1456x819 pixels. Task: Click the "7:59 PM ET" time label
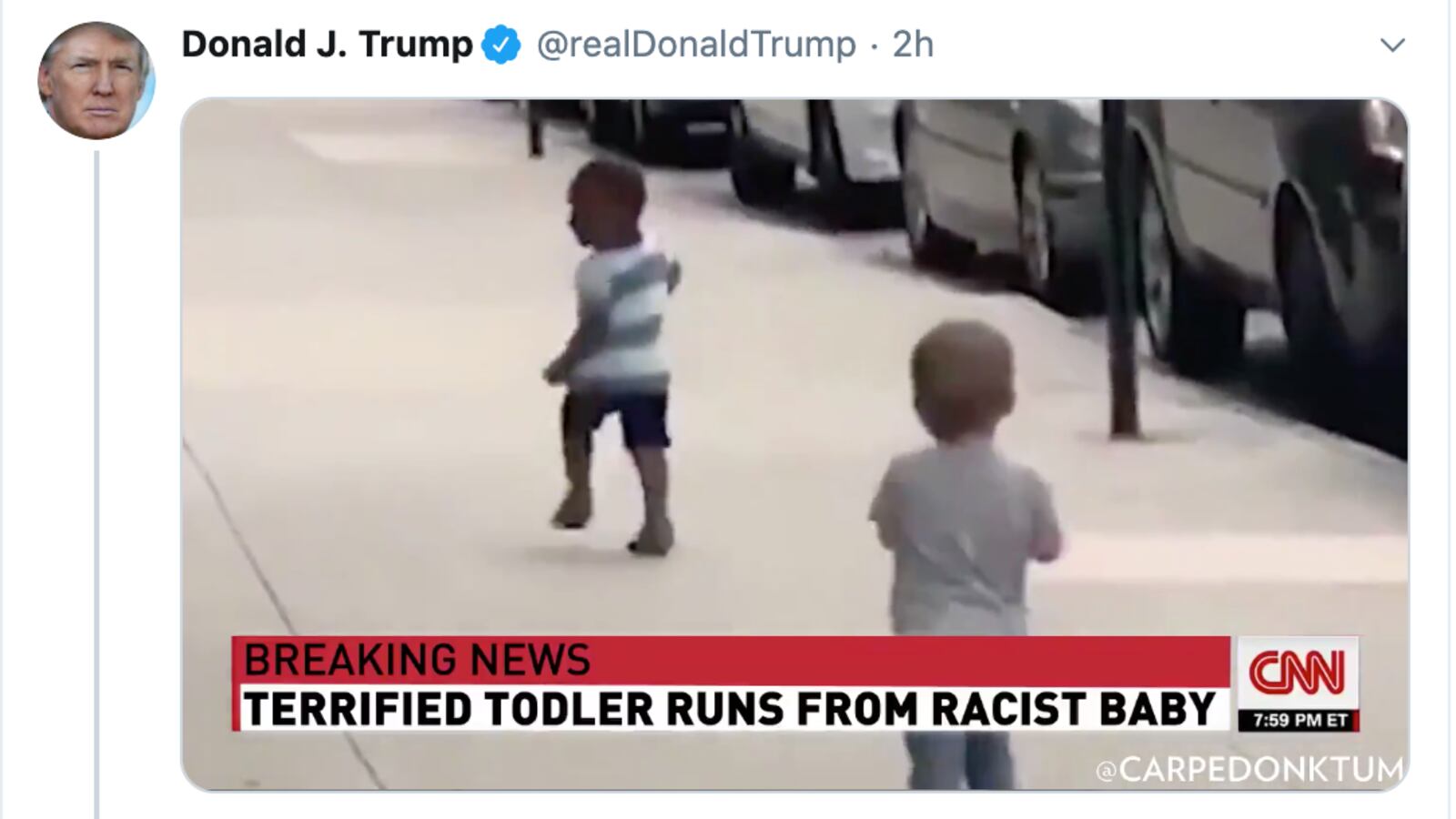point(1299,721)
